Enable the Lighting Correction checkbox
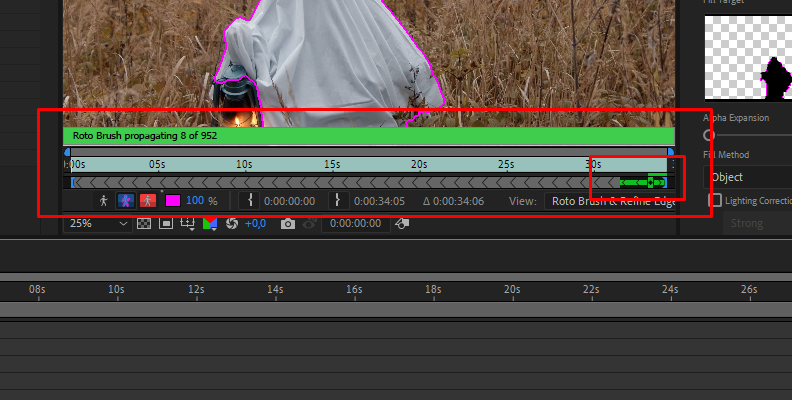The image size is (792, 400). pyautogui.click(x=715, y=200)
